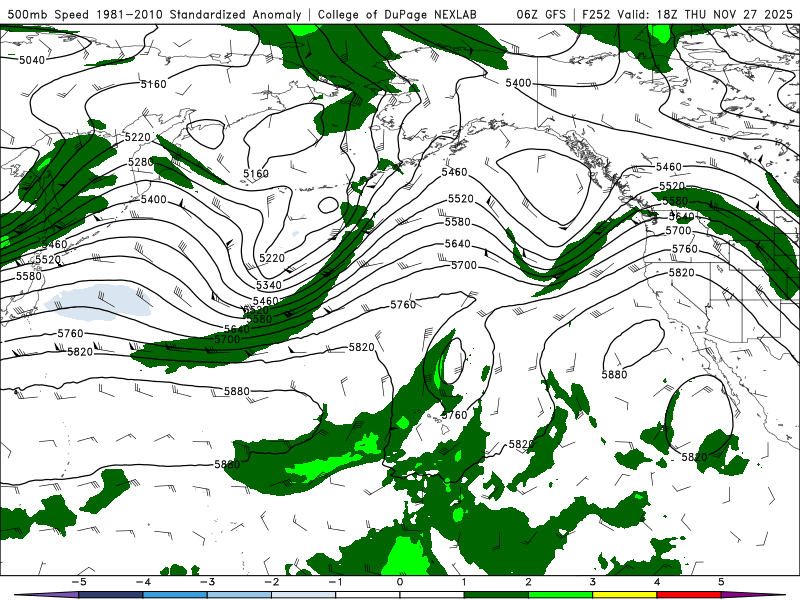Screen dimensions: 800x600
Task: Click the 5040 height contour label
Action: point(32,60)
